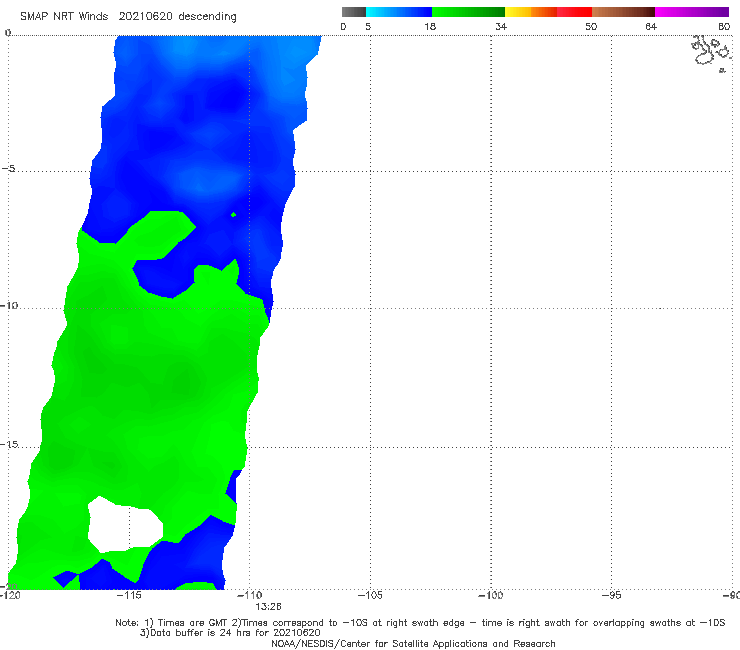Click the red segment of the color bar
740x650 pixels.
pos(574,12)
